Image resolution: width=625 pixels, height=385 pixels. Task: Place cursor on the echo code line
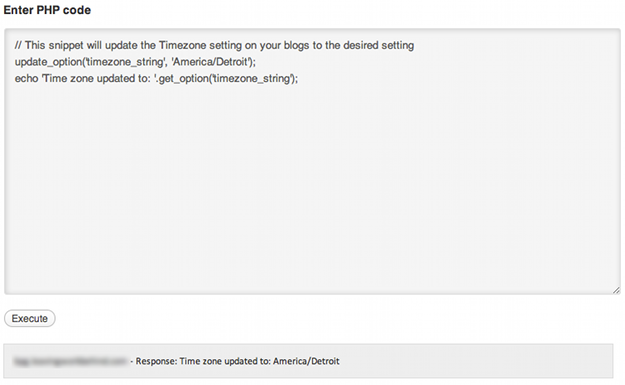pyautogui.click(x=156, y=79)
